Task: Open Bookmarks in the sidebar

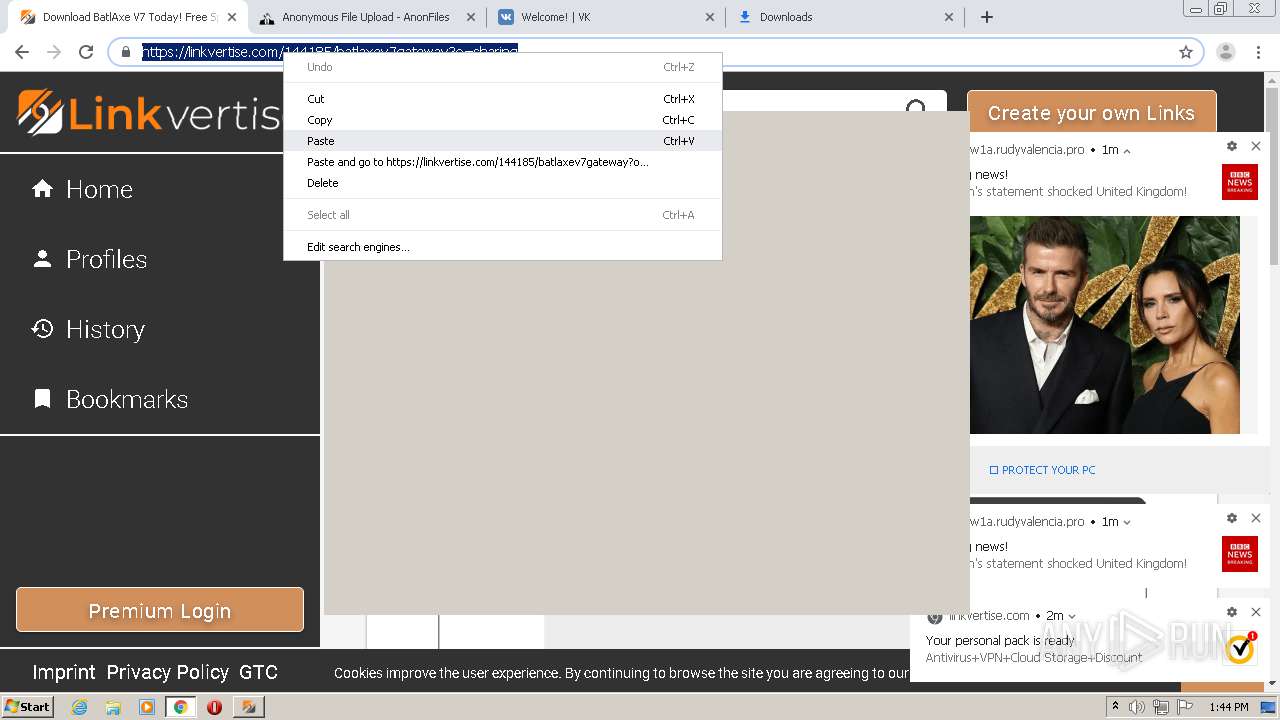Action: pos(110,399)
